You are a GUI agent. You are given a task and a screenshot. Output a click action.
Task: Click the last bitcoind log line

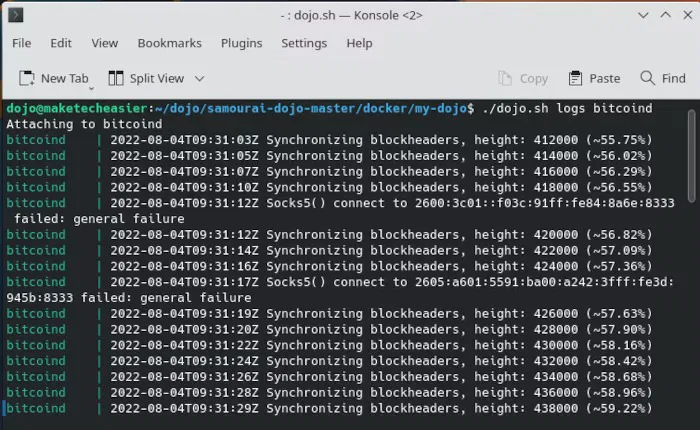(x=329, y=408)
